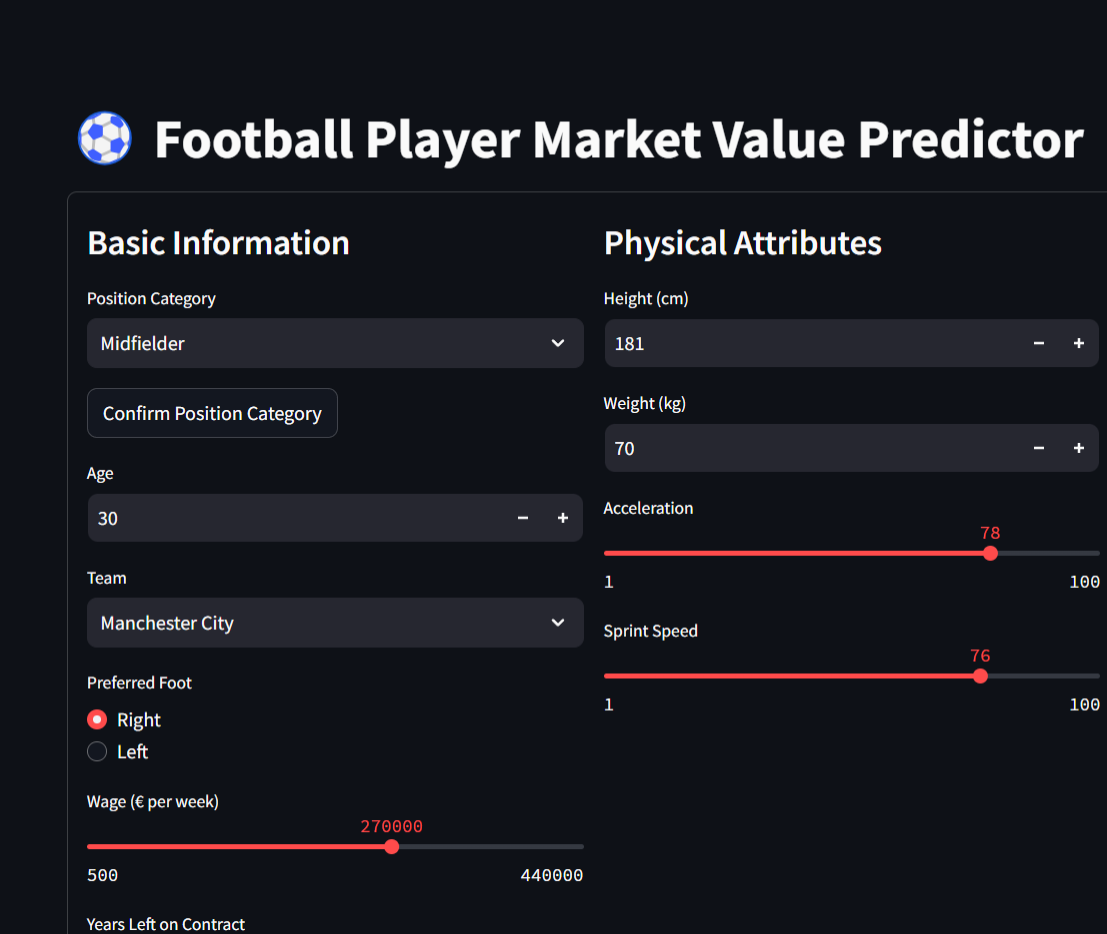Open the Position Category dropdown

(335, 343)
